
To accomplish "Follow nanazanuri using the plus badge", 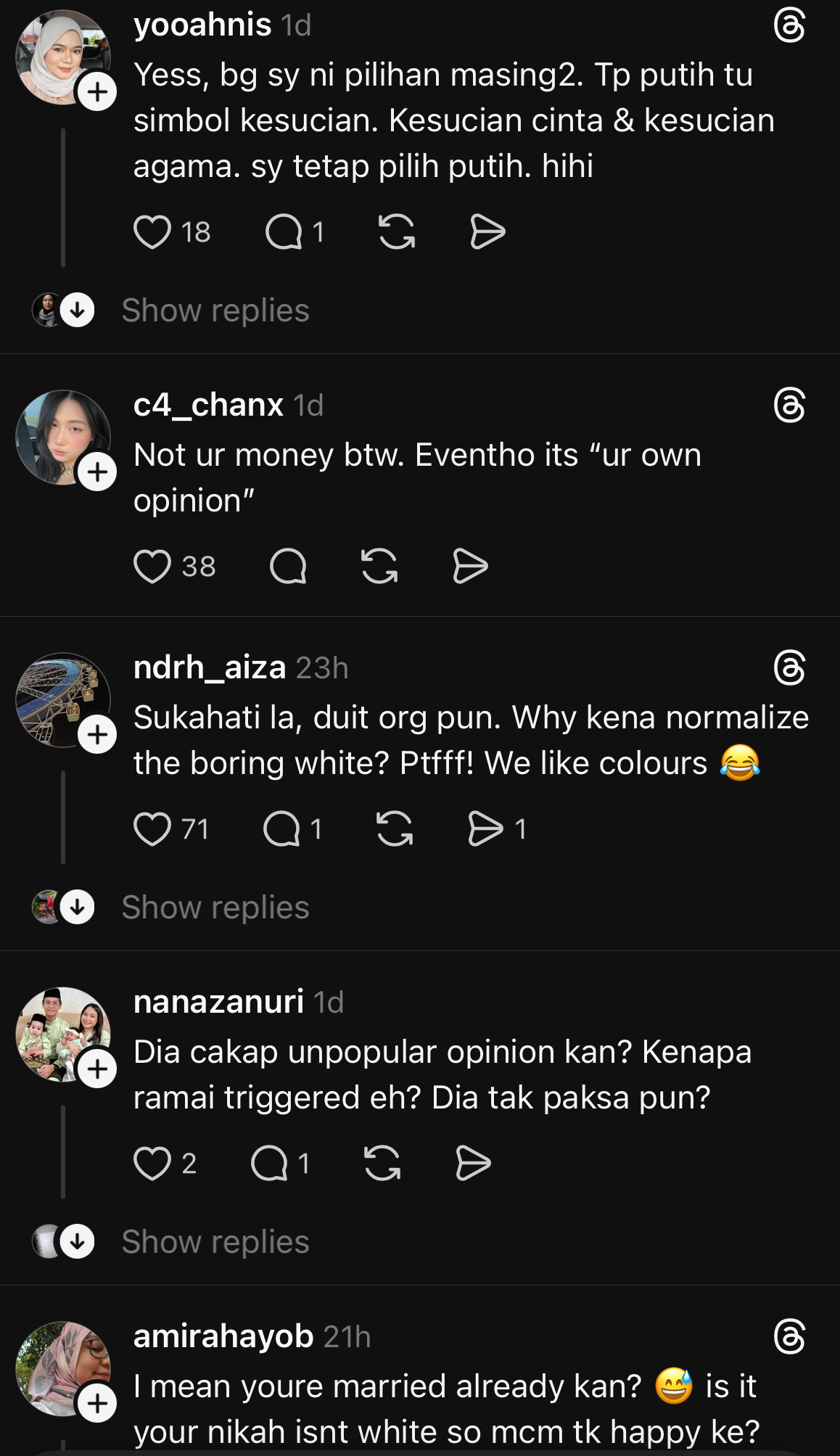I will click(x=98, y=1069).
